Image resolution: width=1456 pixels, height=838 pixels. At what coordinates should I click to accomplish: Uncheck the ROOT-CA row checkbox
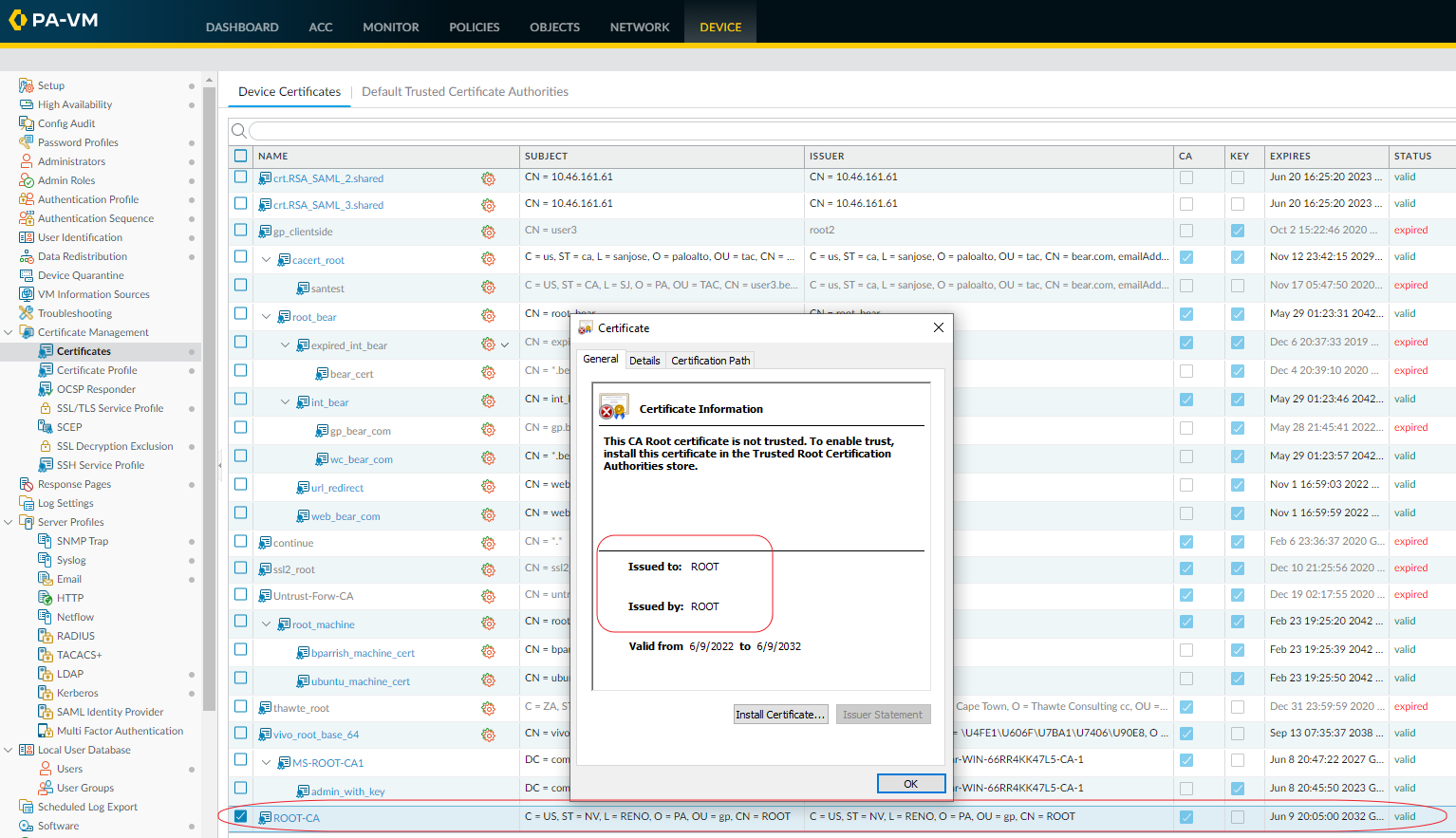coord(240,816)
